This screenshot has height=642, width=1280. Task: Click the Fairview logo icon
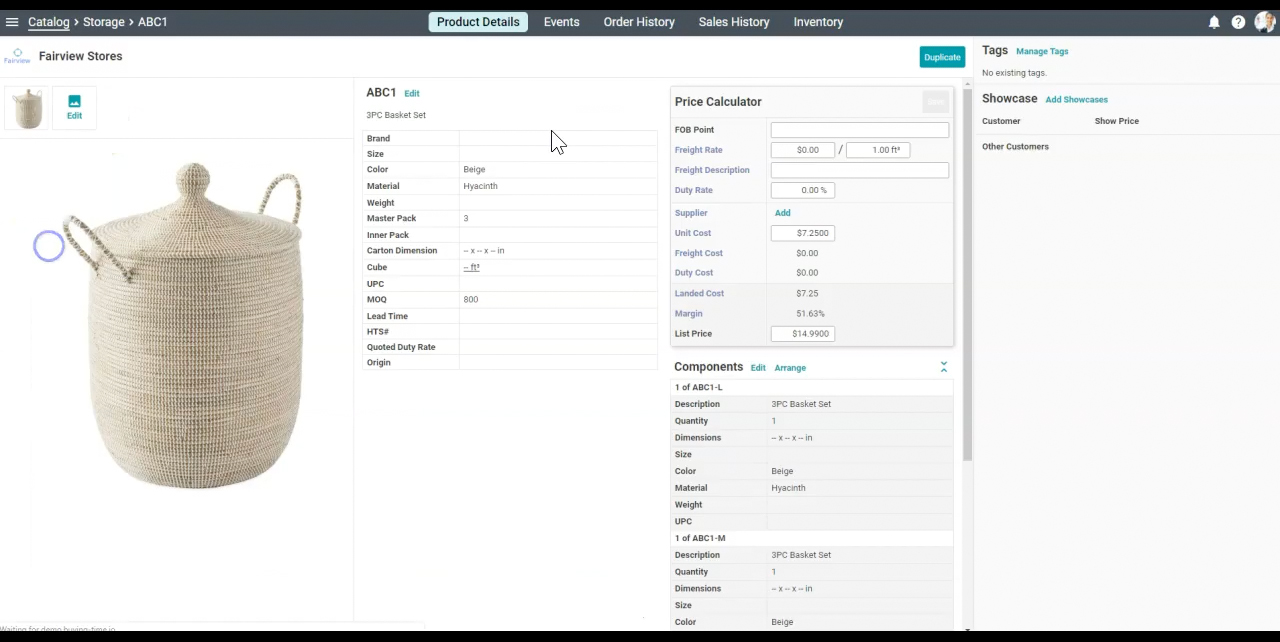[x=17, y=56]
